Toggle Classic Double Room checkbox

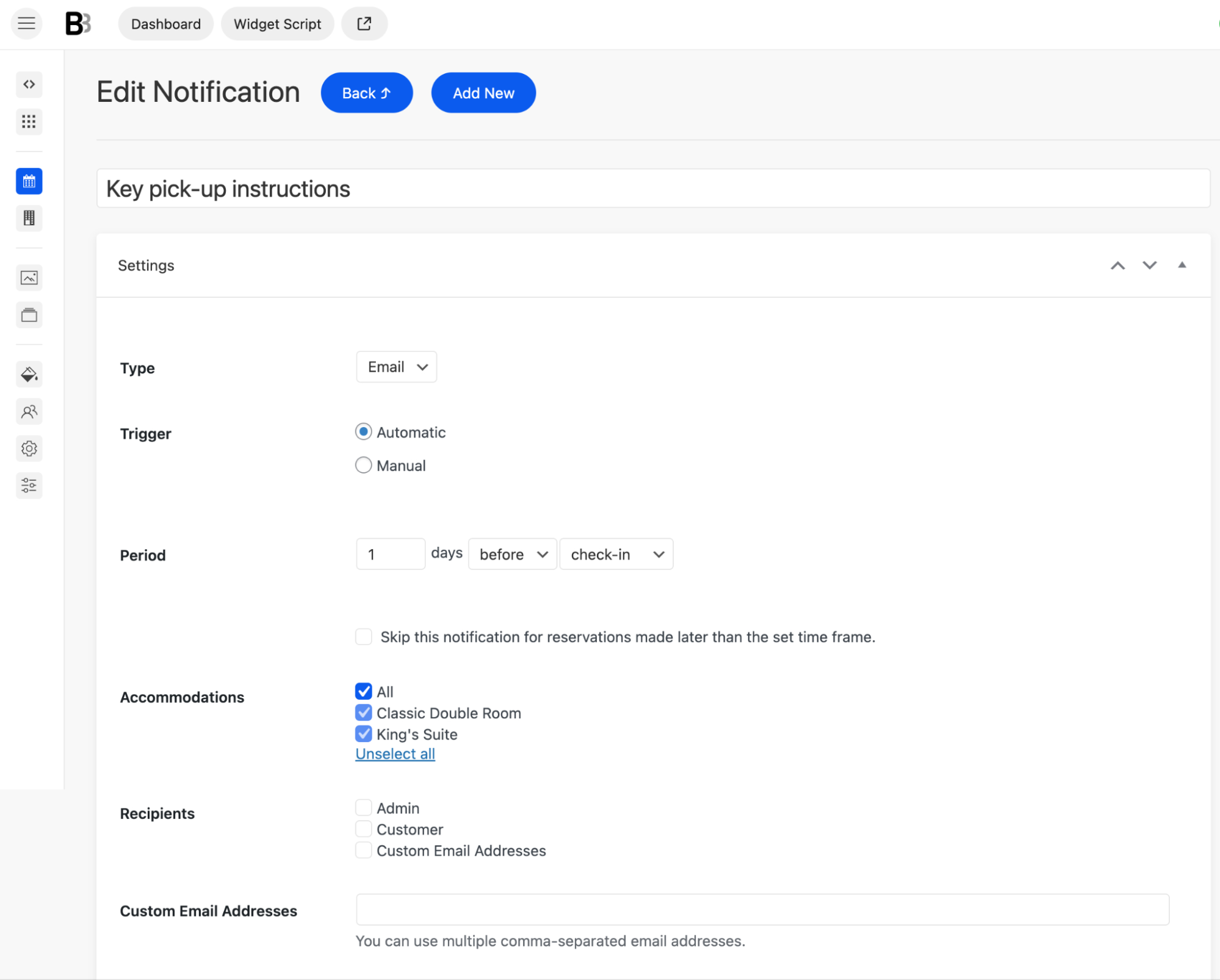(x=364, y=713)
